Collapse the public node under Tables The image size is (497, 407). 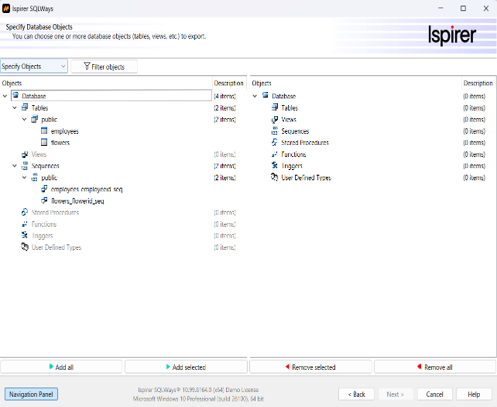click(24, 119)
